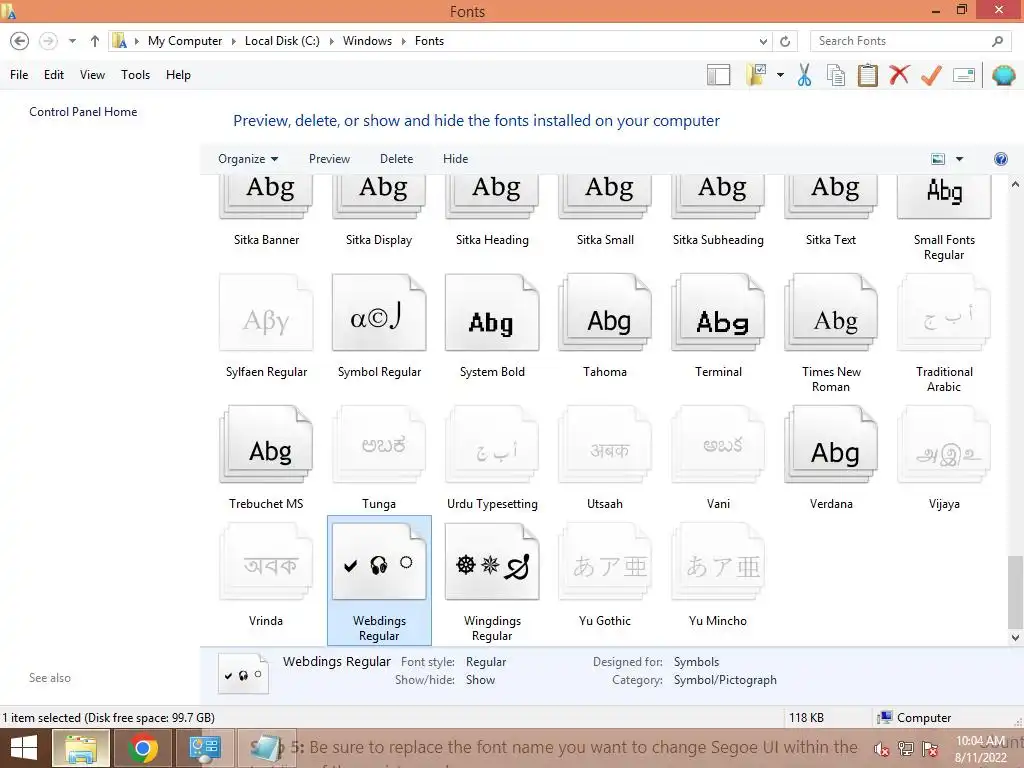Select the Urdu Typesetting font
This screenshot has height=768, width=1024.
[492, 457]
